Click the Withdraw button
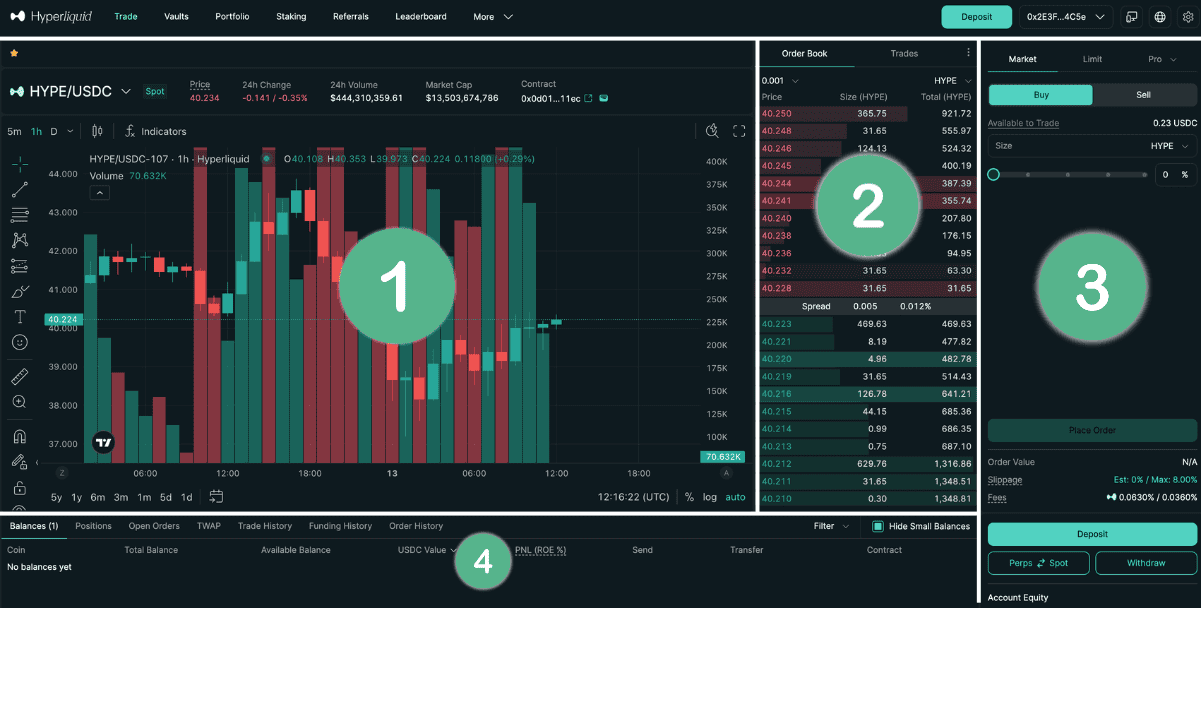This screenshot has width=1201, height=720. [1145, 563]
